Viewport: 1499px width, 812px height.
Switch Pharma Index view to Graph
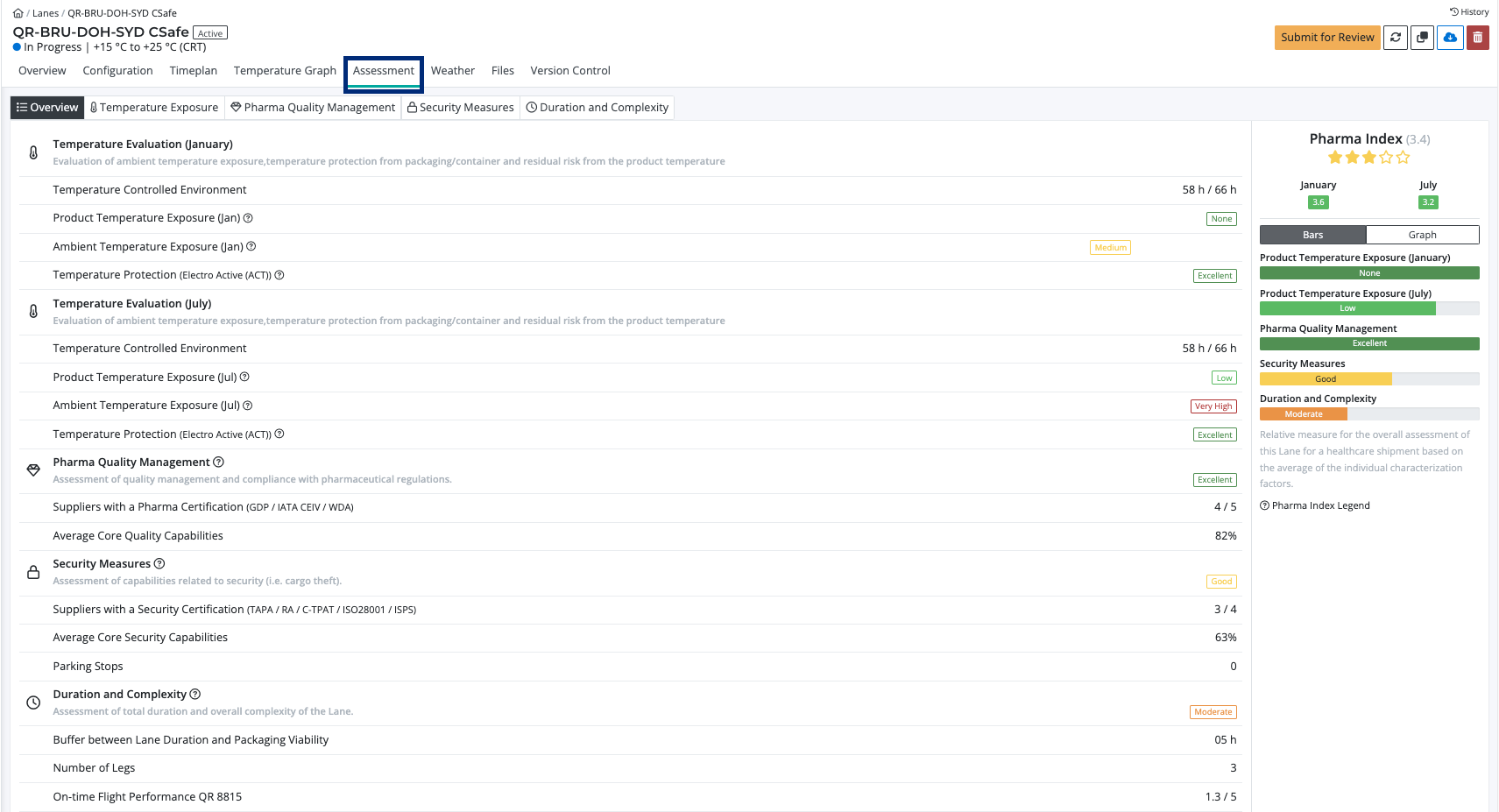point(1422,235)
